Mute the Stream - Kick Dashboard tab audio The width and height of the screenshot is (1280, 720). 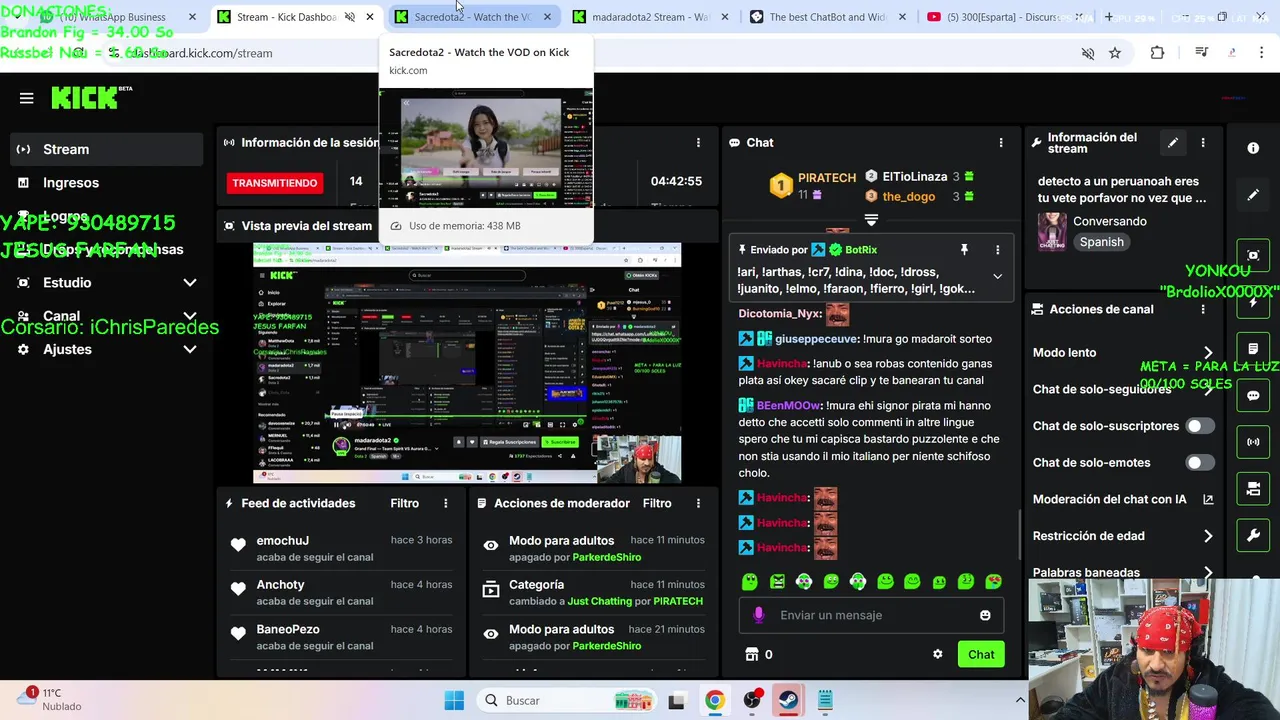(349, 17)
